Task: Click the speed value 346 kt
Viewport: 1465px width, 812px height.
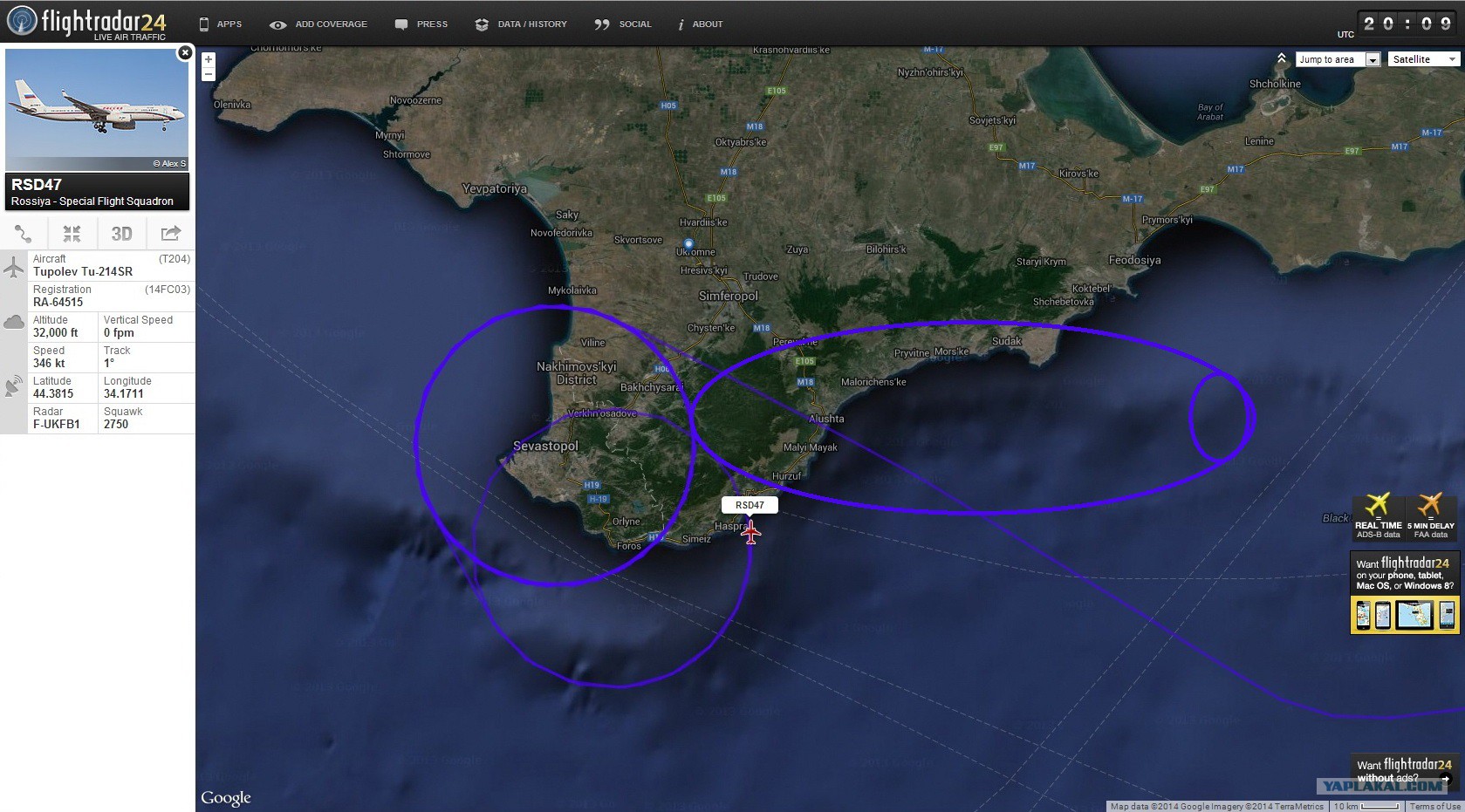Action: 49,364
